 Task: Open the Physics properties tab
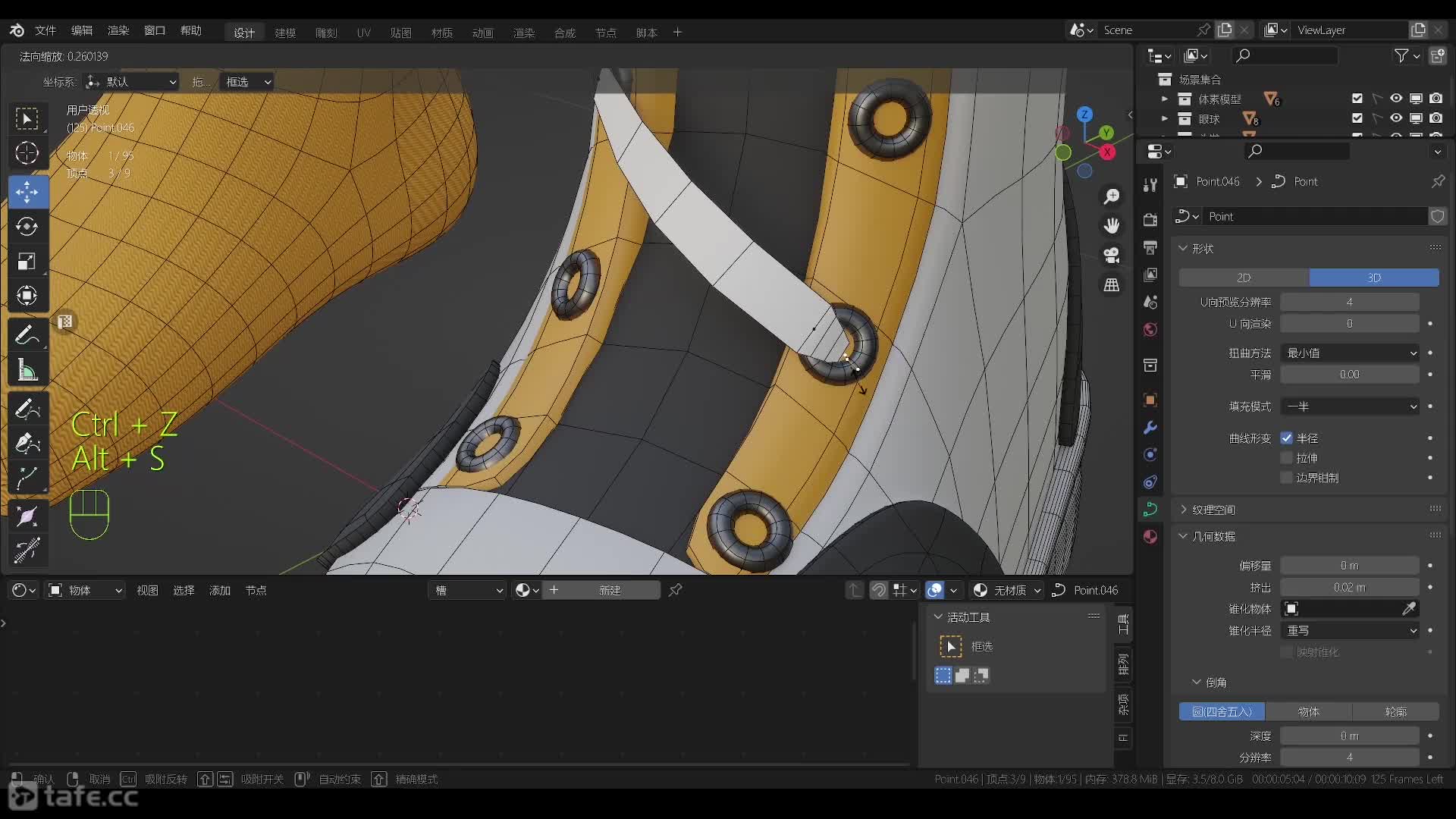pyautogui.click(x=1150, y=454)
